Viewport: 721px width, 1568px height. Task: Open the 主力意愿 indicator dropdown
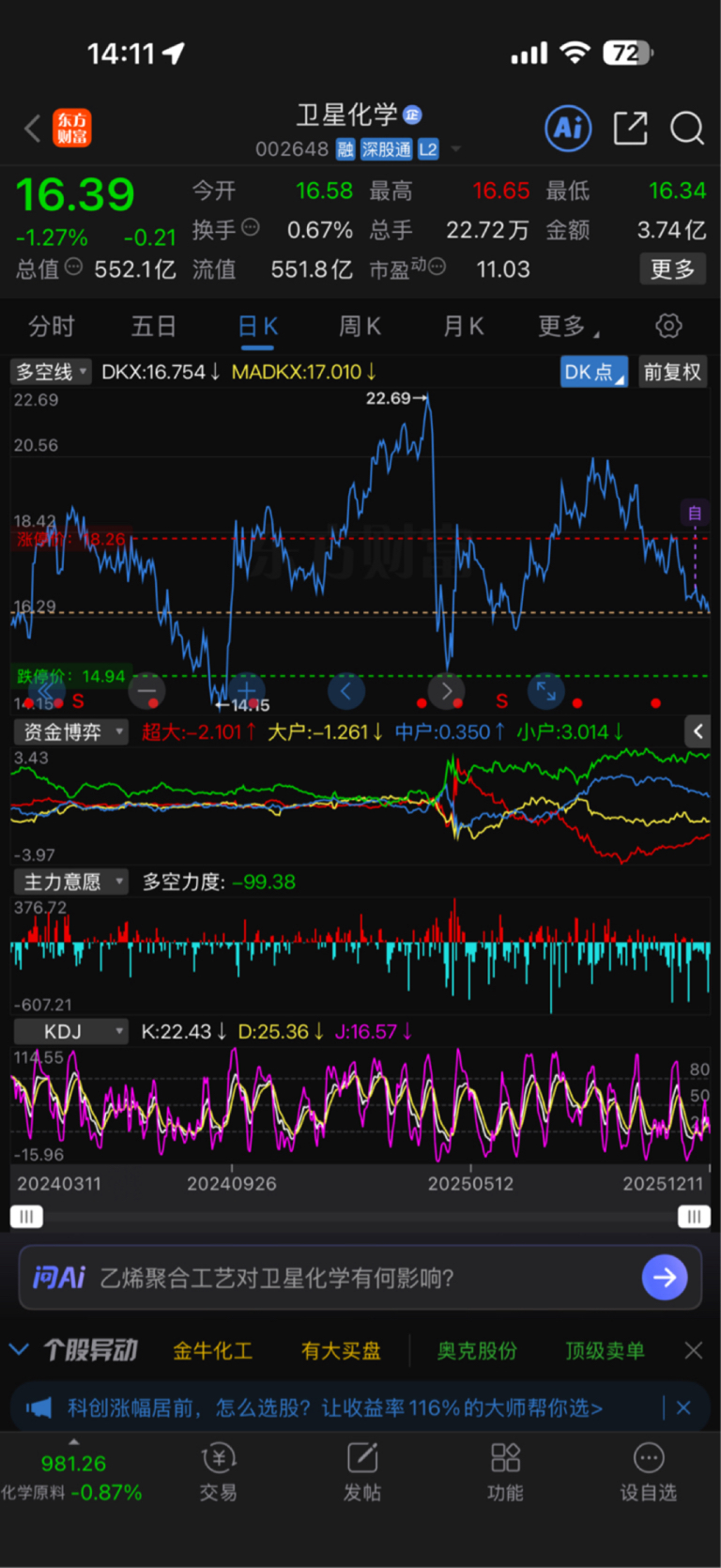pos(70,882)
